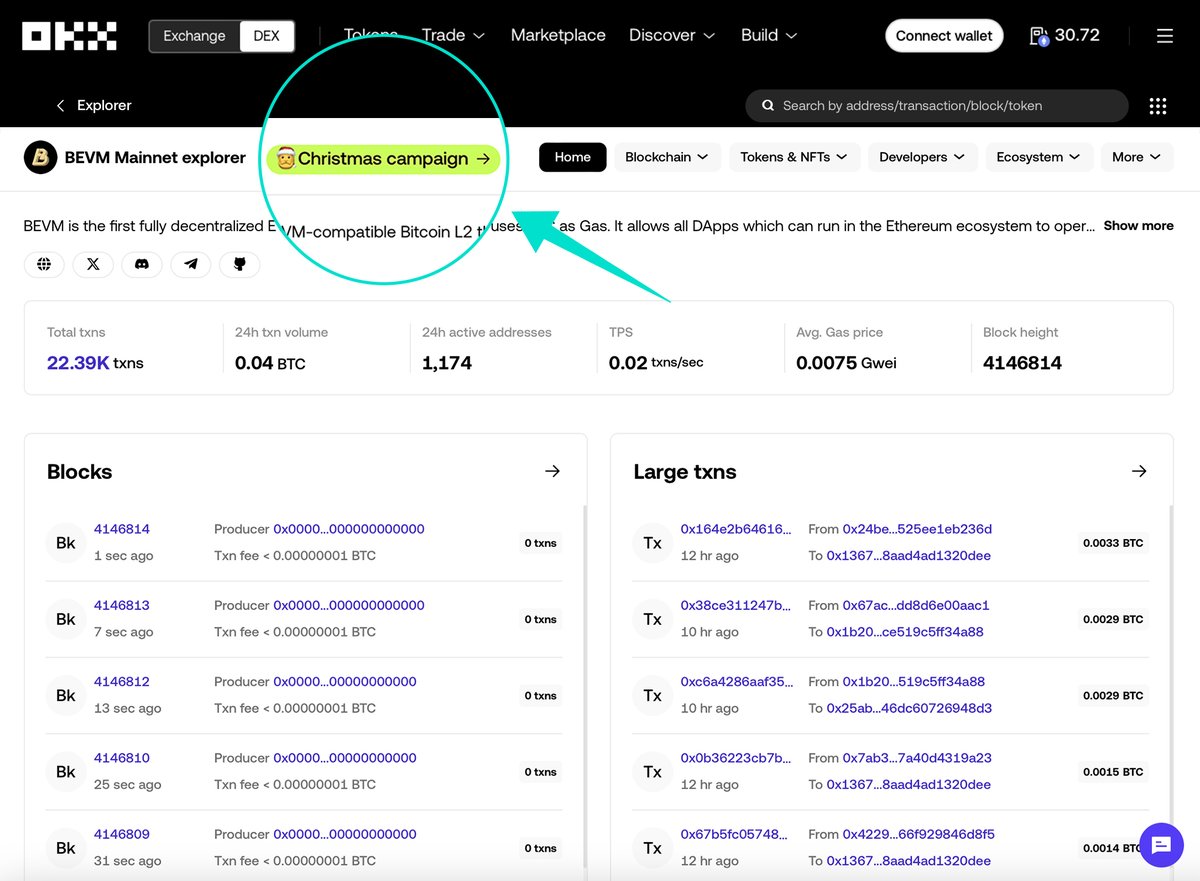The image size is (1200, 881).
Task: Click the Large txns panel arrow icon
Action: coord(1139,471)
